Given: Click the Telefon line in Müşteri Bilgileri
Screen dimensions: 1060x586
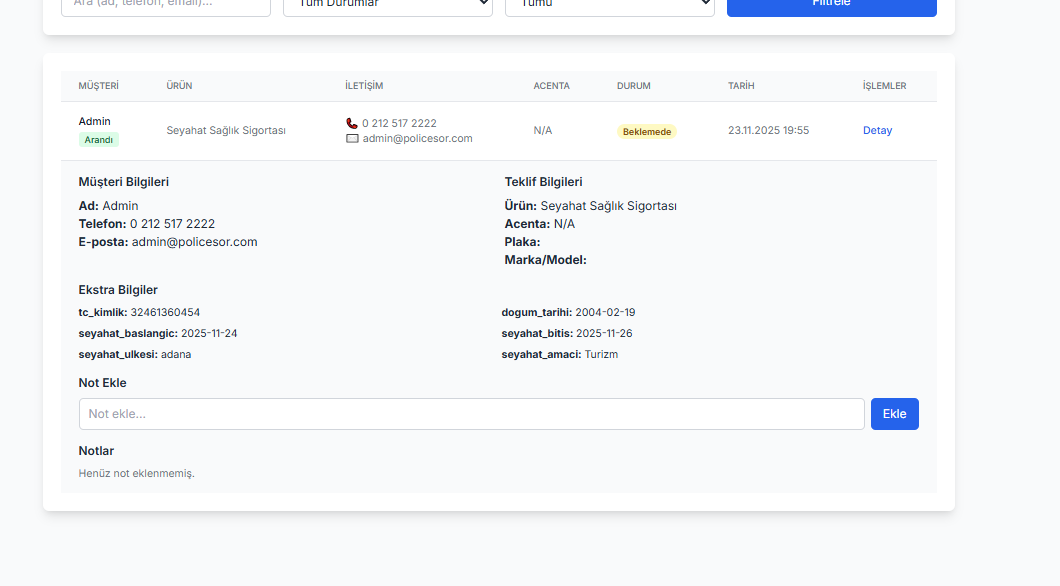Looking at the screenshot, I should click(147, 224).
